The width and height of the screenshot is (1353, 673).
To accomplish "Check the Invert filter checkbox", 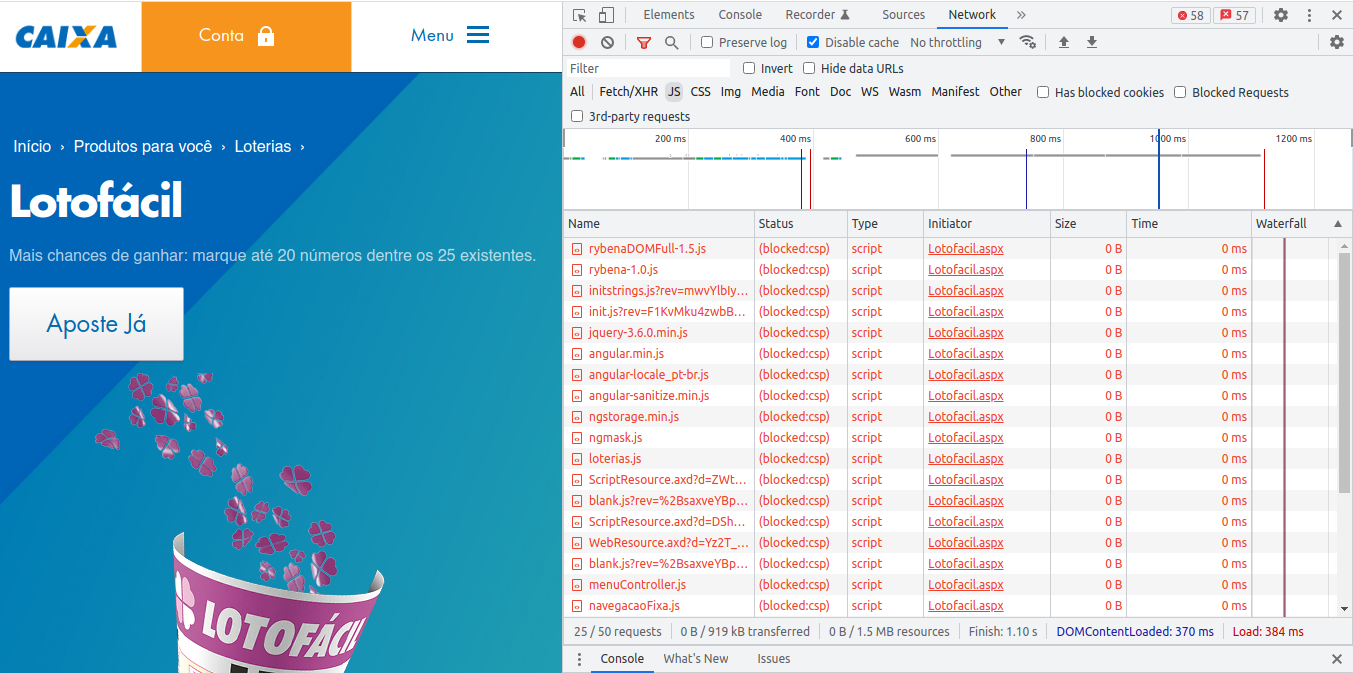I will 749,69.
